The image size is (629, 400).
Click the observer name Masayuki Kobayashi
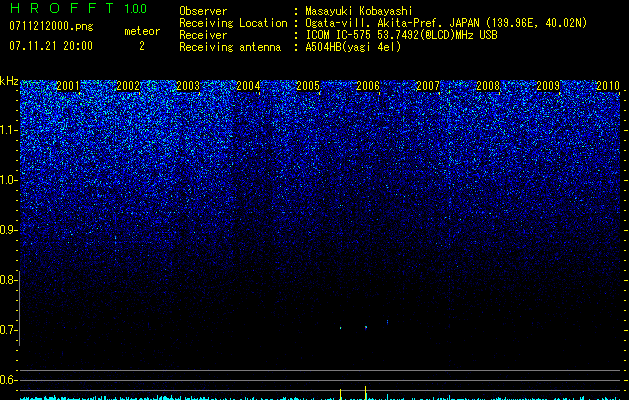[x=359, y=11]
